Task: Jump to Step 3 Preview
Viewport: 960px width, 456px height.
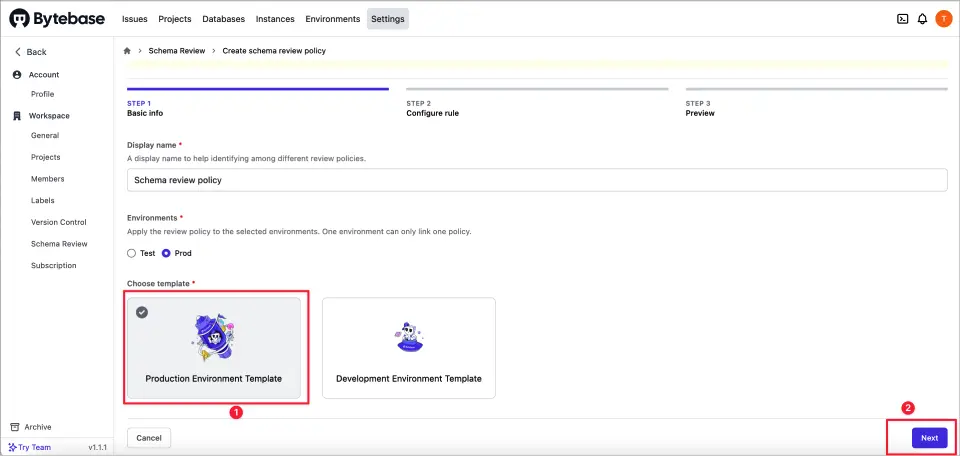Action: coord(700,108)
